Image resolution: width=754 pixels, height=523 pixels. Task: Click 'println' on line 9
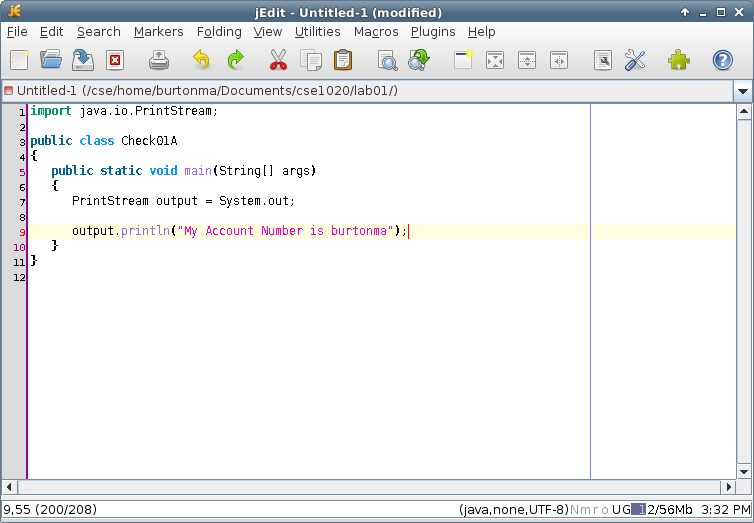(x=146, y=231)
